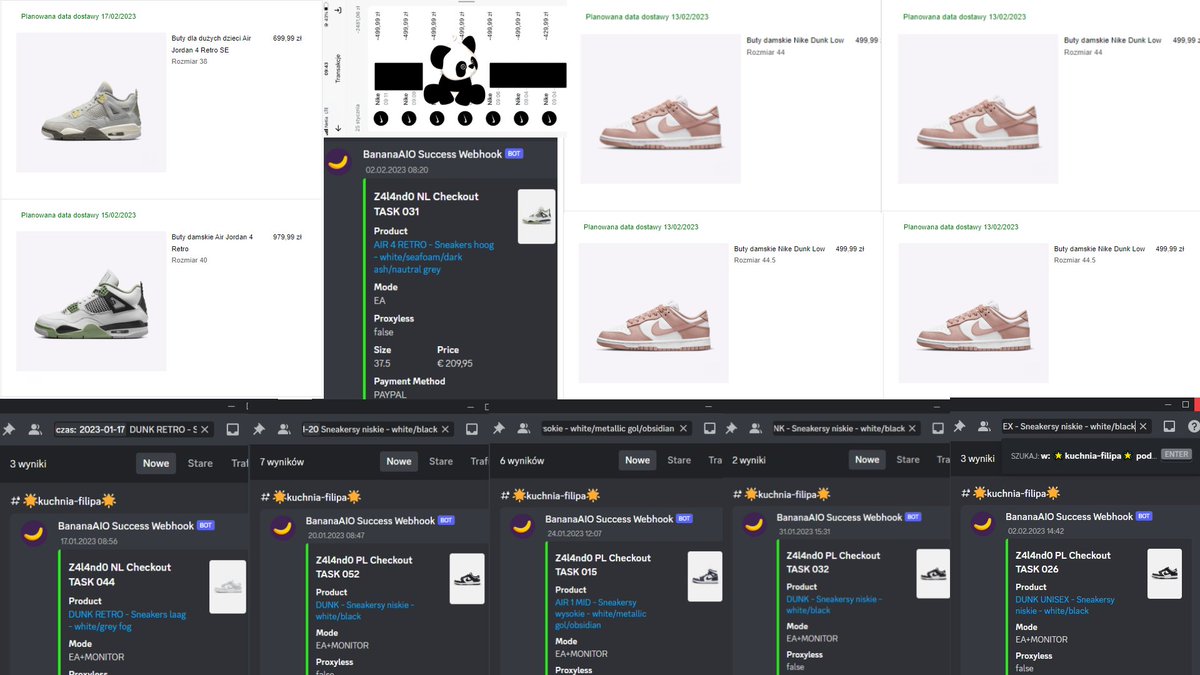Open the TASK 032 'DUNK - Sneakersy niskie' product link
1200x675 pixels.
click(x=834, y=604)
